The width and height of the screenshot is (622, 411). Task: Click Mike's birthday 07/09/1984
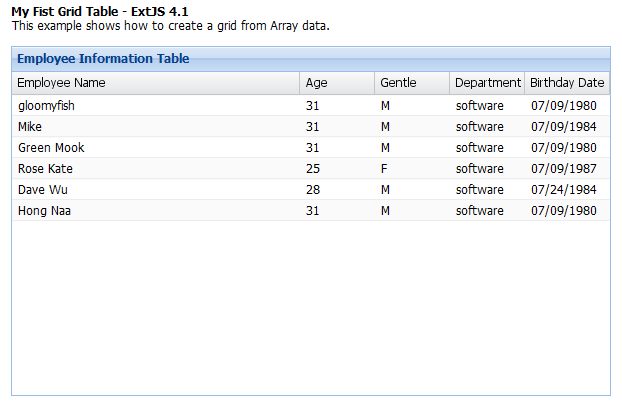[x=563, y=127]
